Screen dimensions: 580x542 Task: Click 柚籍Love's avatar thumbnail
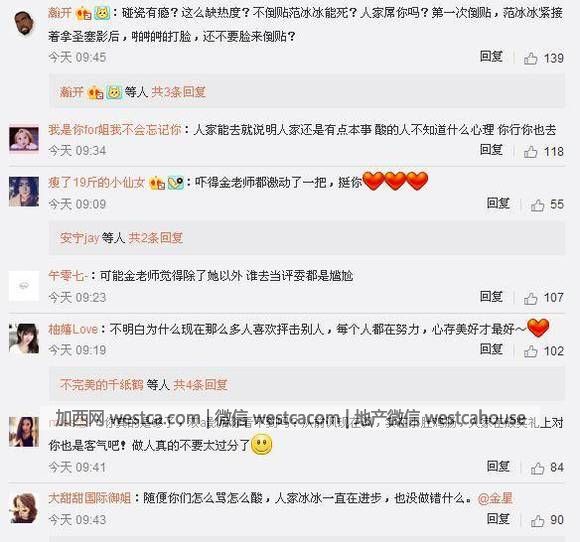click(24, 339)
